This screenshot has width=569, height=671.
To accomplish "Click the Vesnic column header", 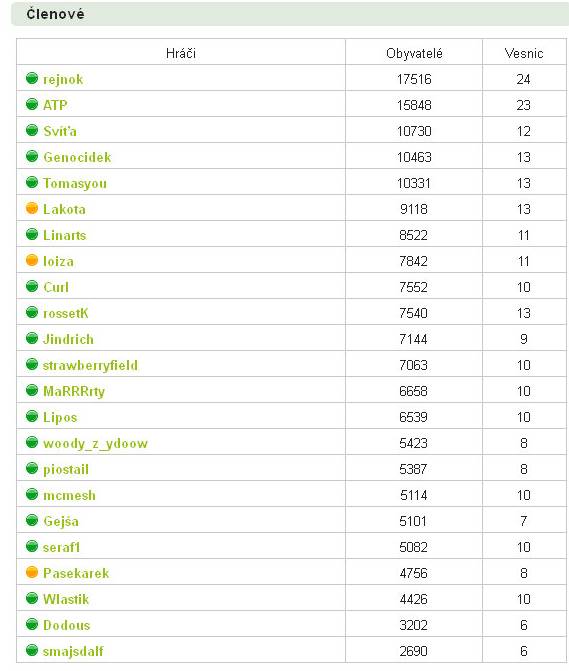I will tap(524, 53).
